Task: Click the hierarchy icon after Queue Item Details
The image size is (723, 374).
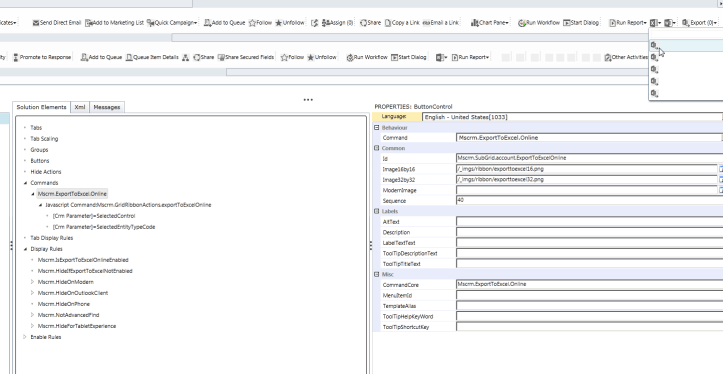Action: (186, 57)
